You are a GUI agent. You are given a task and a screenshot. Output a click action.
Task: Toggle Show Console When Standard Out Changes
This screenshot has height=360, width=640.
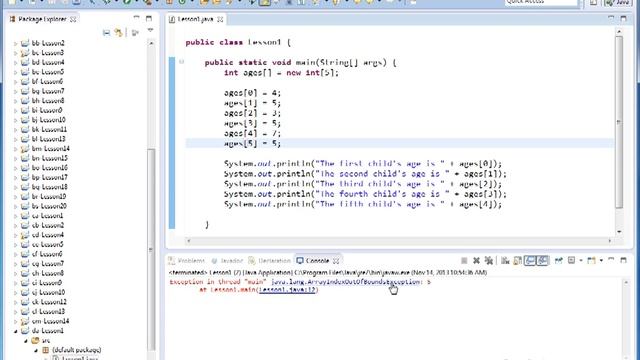tap(530, 260)
